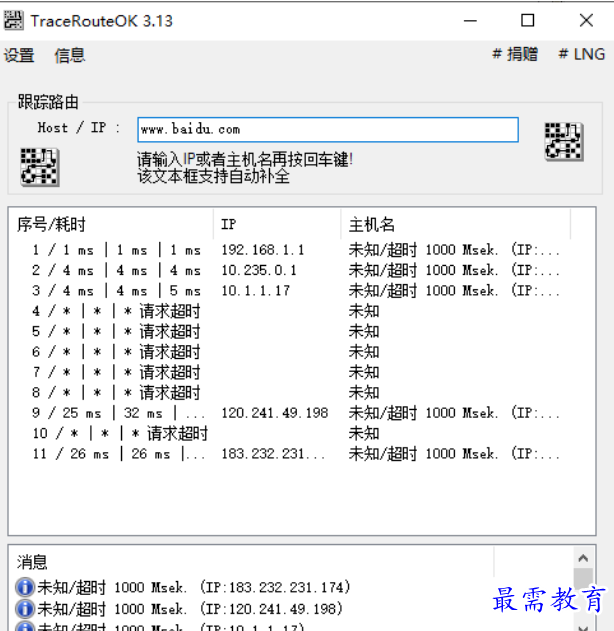
Task: Maximize the TraceRouteOK window
Action: [527, 21]
